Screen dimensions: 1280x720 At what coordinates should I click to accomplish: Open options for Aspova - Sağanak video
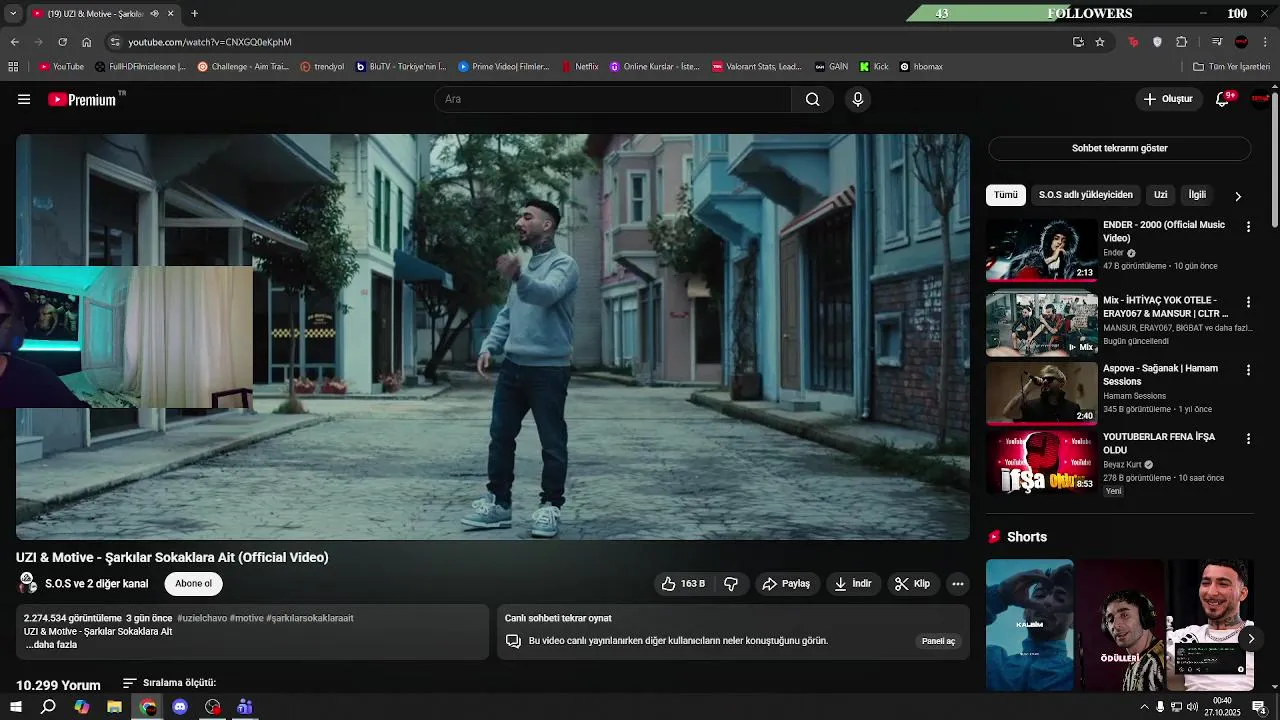(1248, 370)
